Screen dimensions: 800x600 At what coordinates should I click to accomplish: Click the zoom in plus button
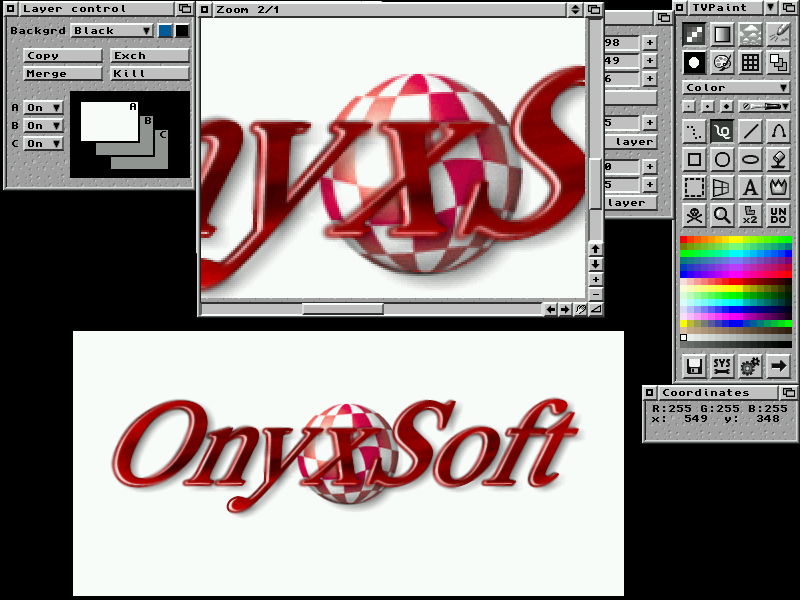pos(595,280)
